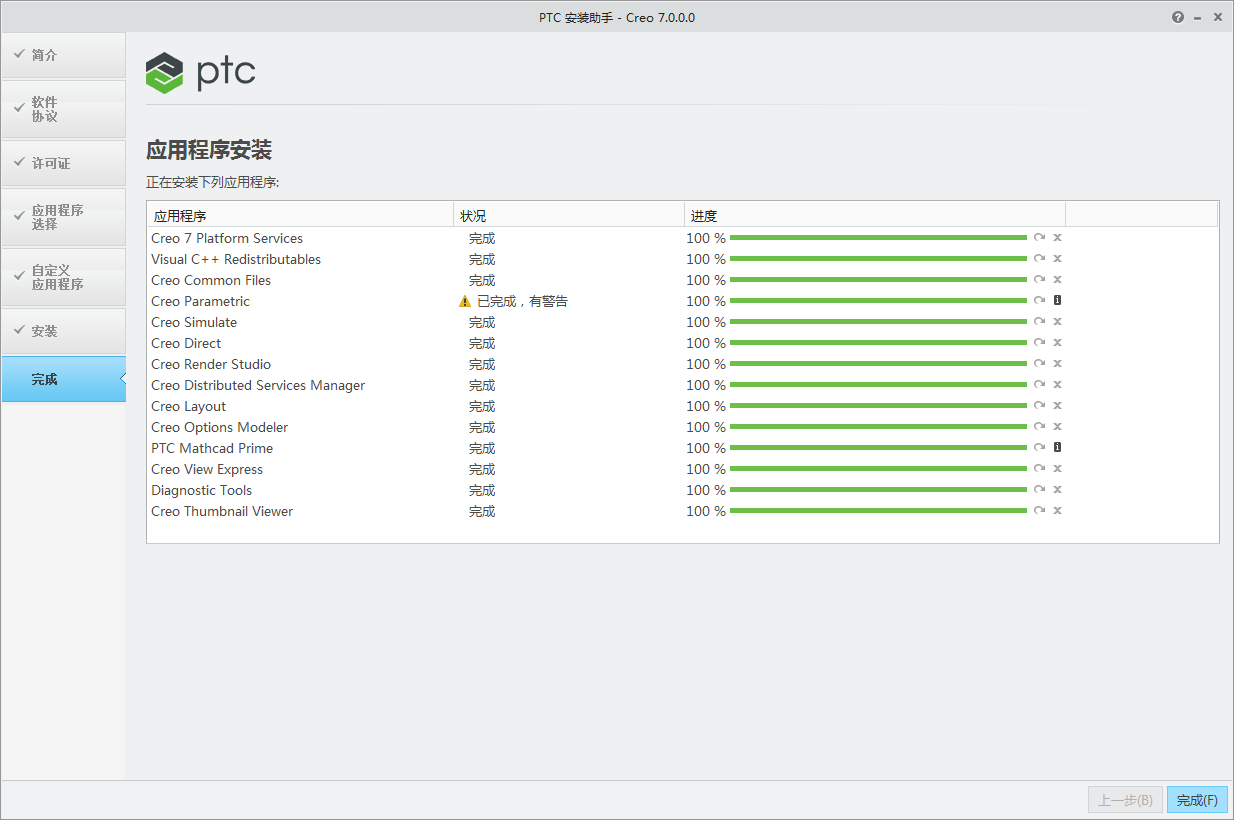Click the retry icon for Creo 7 Platform Services
Image resolution: width=1234 pixels, height=820 pixels.
click(x=1039, y=238)
